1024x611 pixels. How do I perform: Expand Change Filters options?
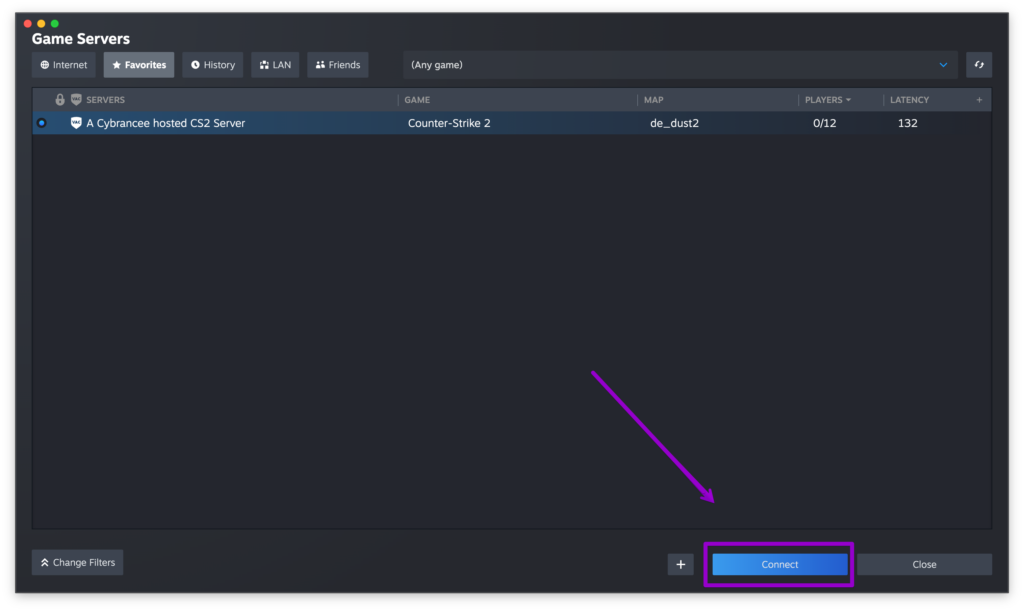click(x=77, y=562)
